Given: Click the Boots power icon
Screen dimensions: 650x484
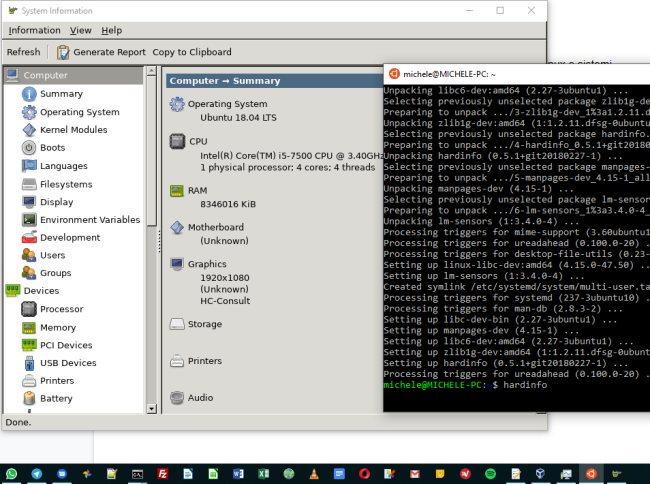Looking at the screenshot, I should click(x=29, y=148).
